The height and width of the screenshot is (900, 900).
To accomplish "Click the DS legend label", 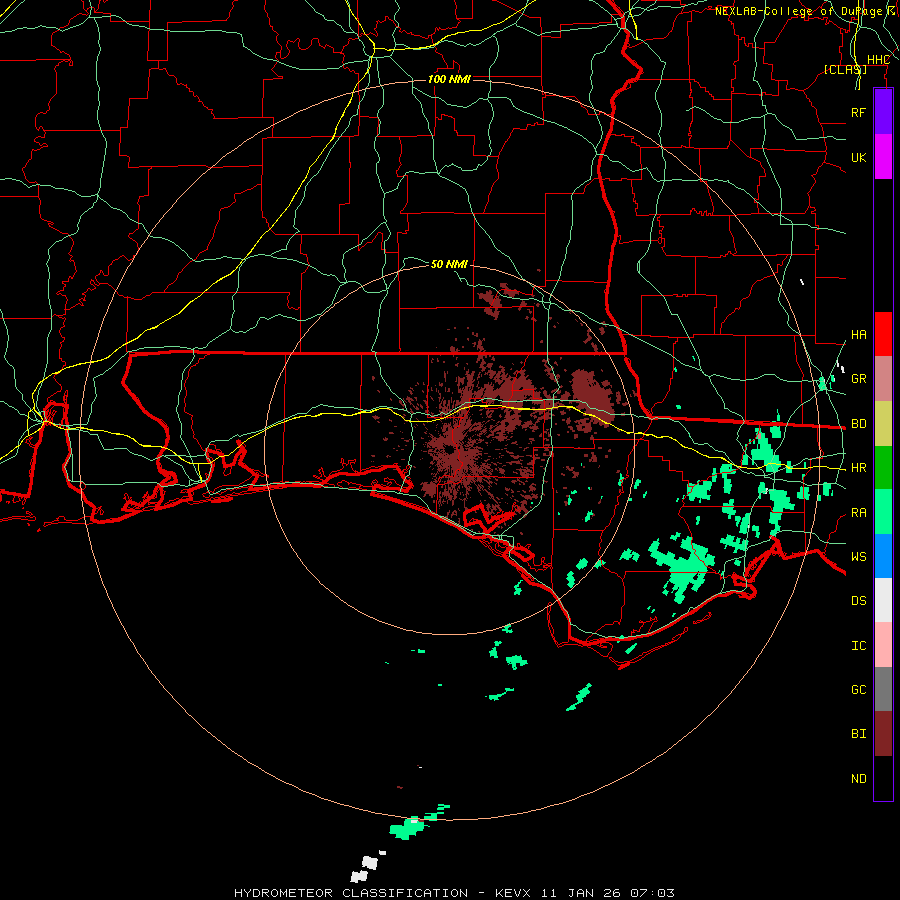I will pos(859,601).
